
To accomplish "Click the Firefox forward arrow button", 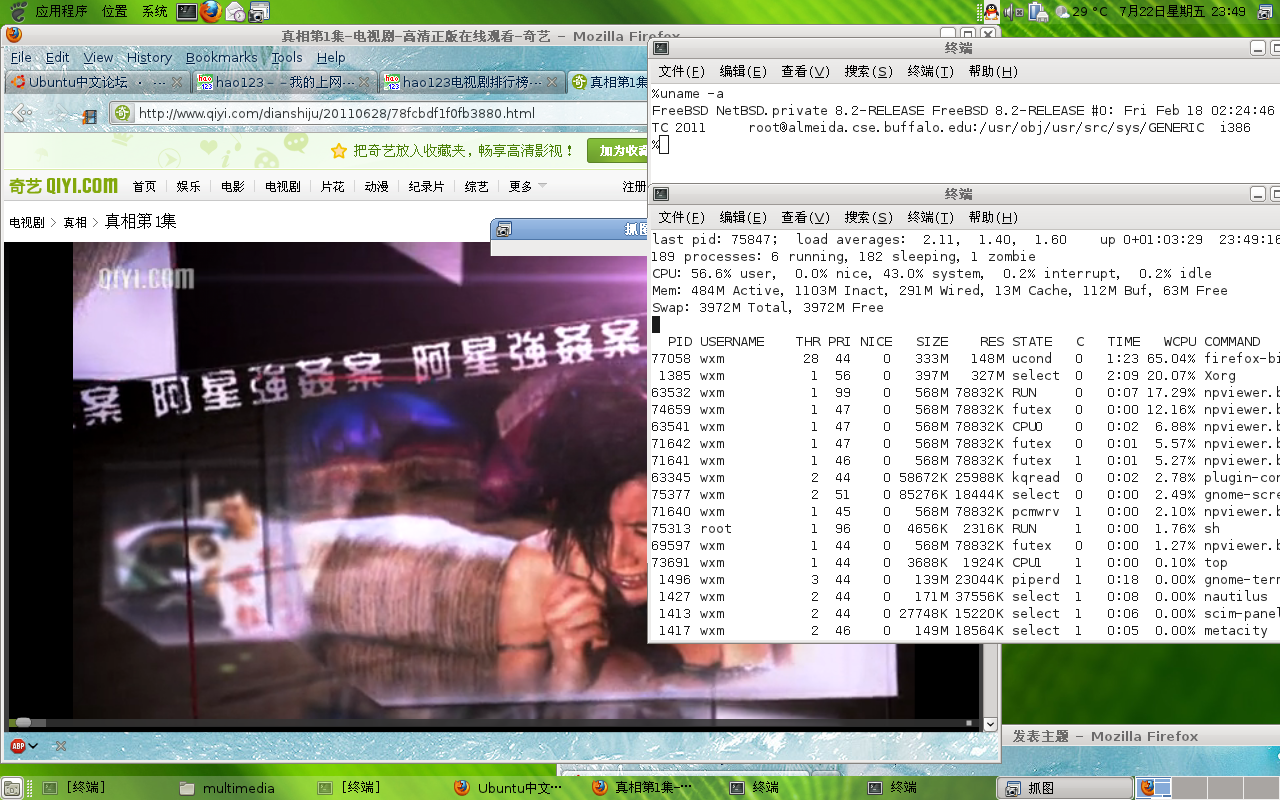I will (56, 113).
